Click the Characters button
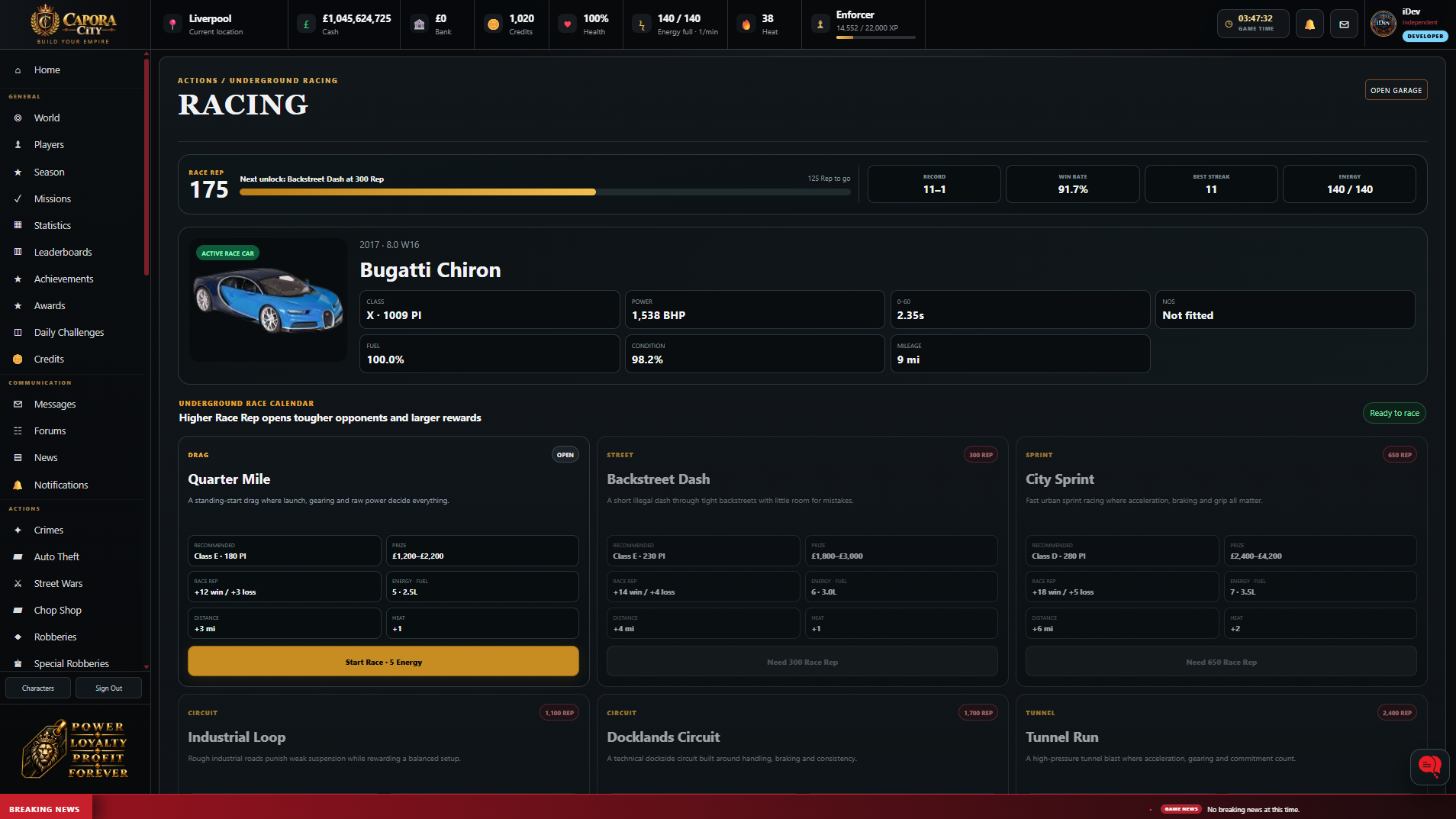This screenshot has width=1456, height=819. pyautogui.click(x=38, y=688)
